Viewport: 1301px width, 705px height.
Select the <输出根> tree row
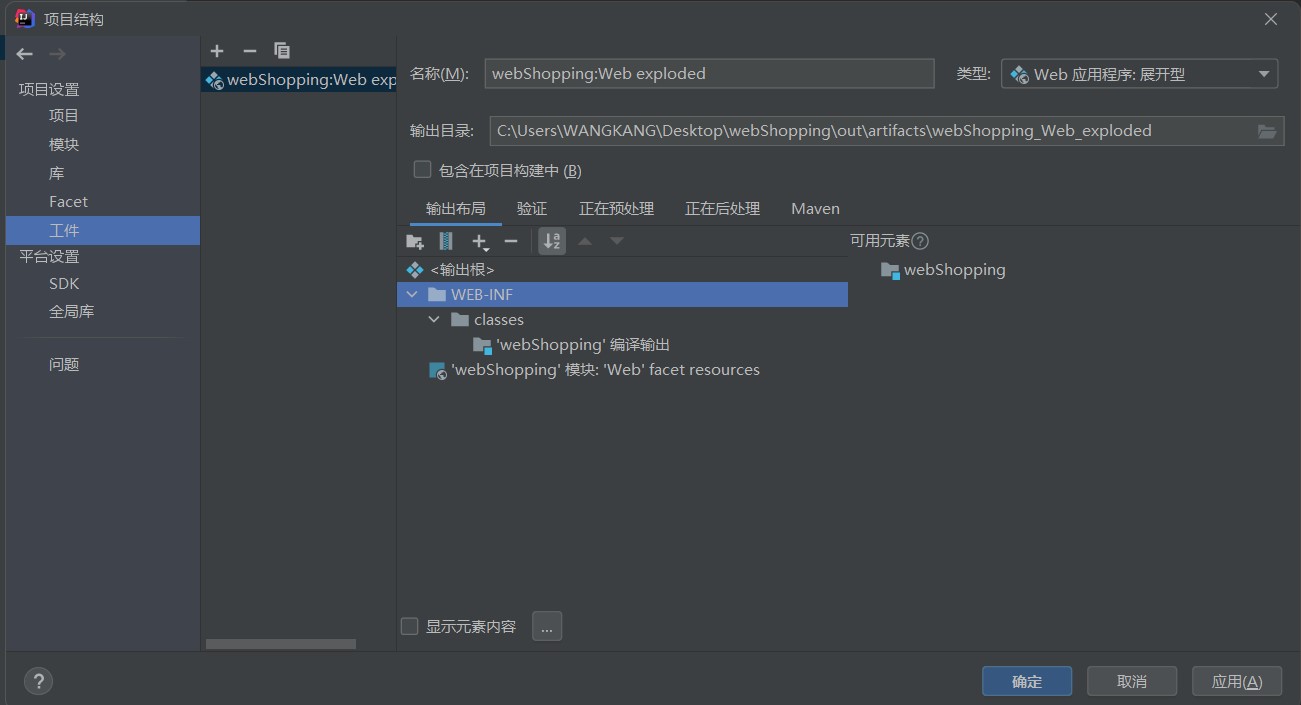point(622,270)
